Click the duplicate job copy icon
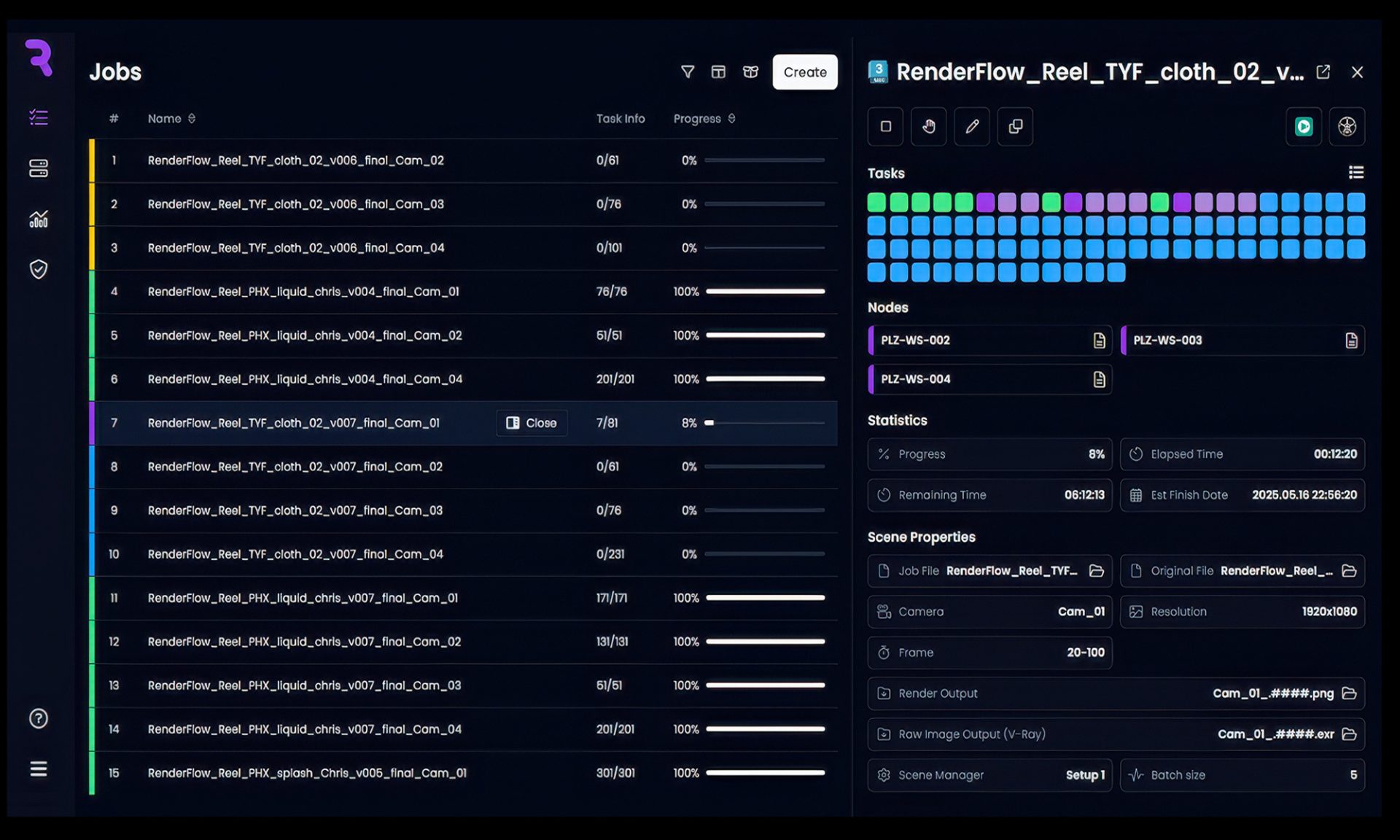1400x840 pixels. tap(1015, 126)
